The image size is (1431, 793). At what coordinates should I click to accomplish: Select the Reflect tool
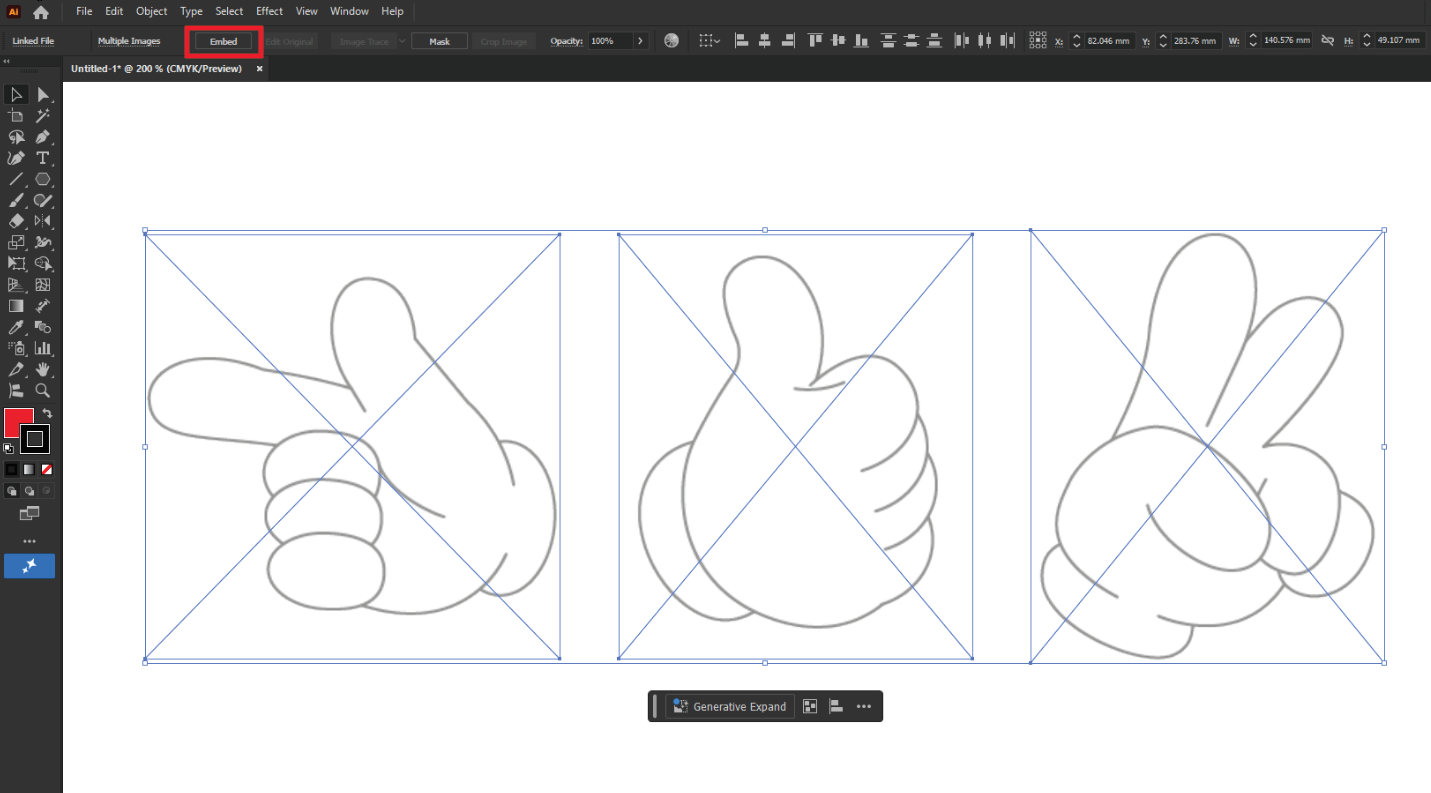tap(43, 221)
